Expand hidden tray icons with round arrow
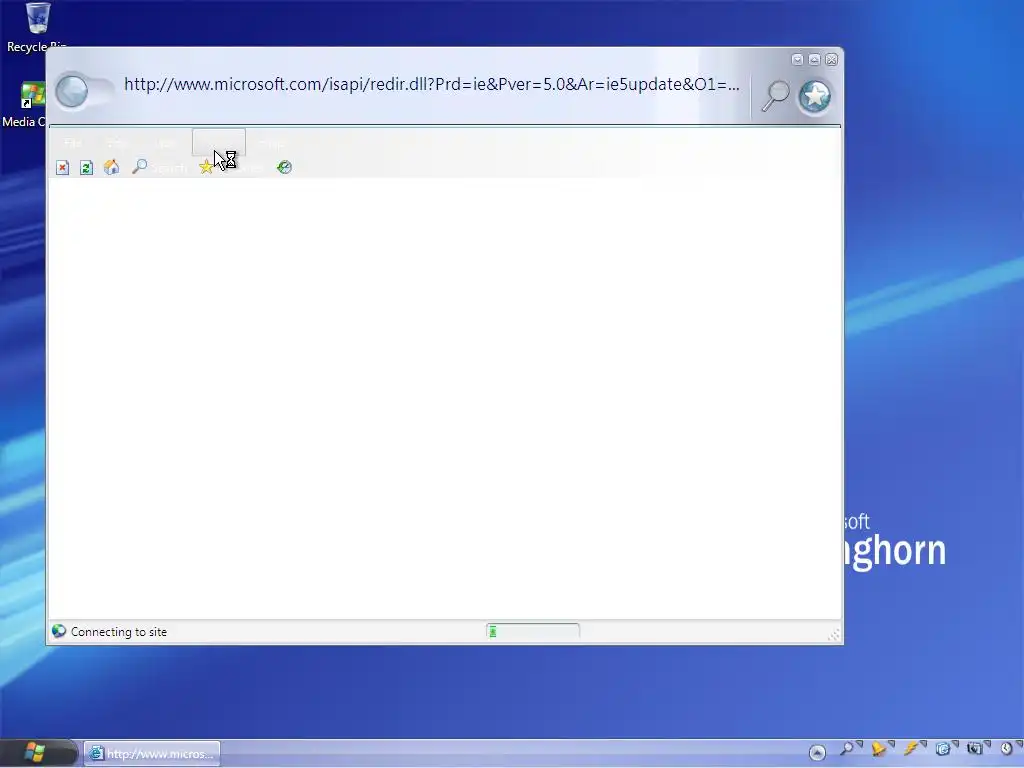 [817, 752]
